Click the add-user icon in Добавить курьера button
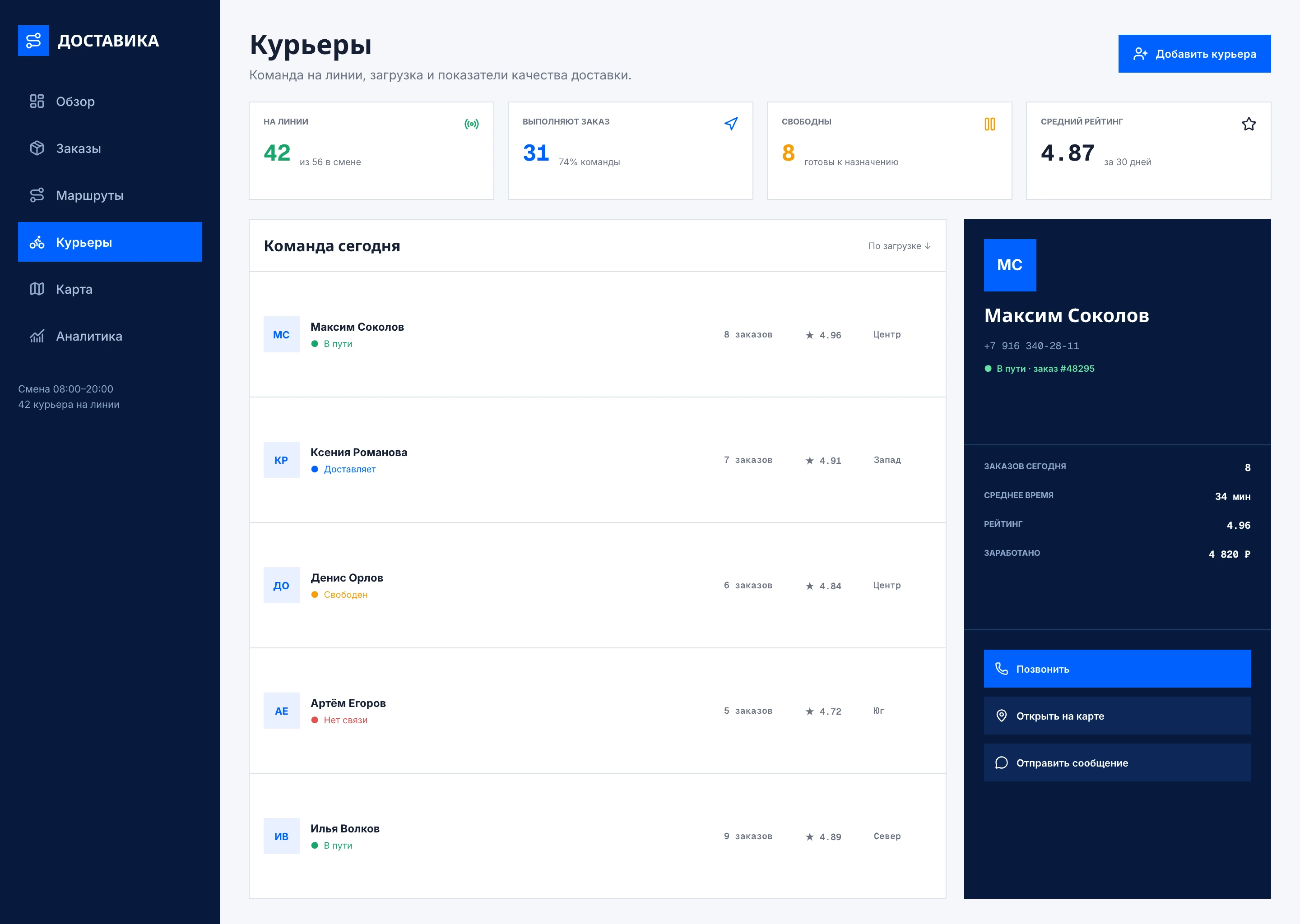 point(1140,54)
